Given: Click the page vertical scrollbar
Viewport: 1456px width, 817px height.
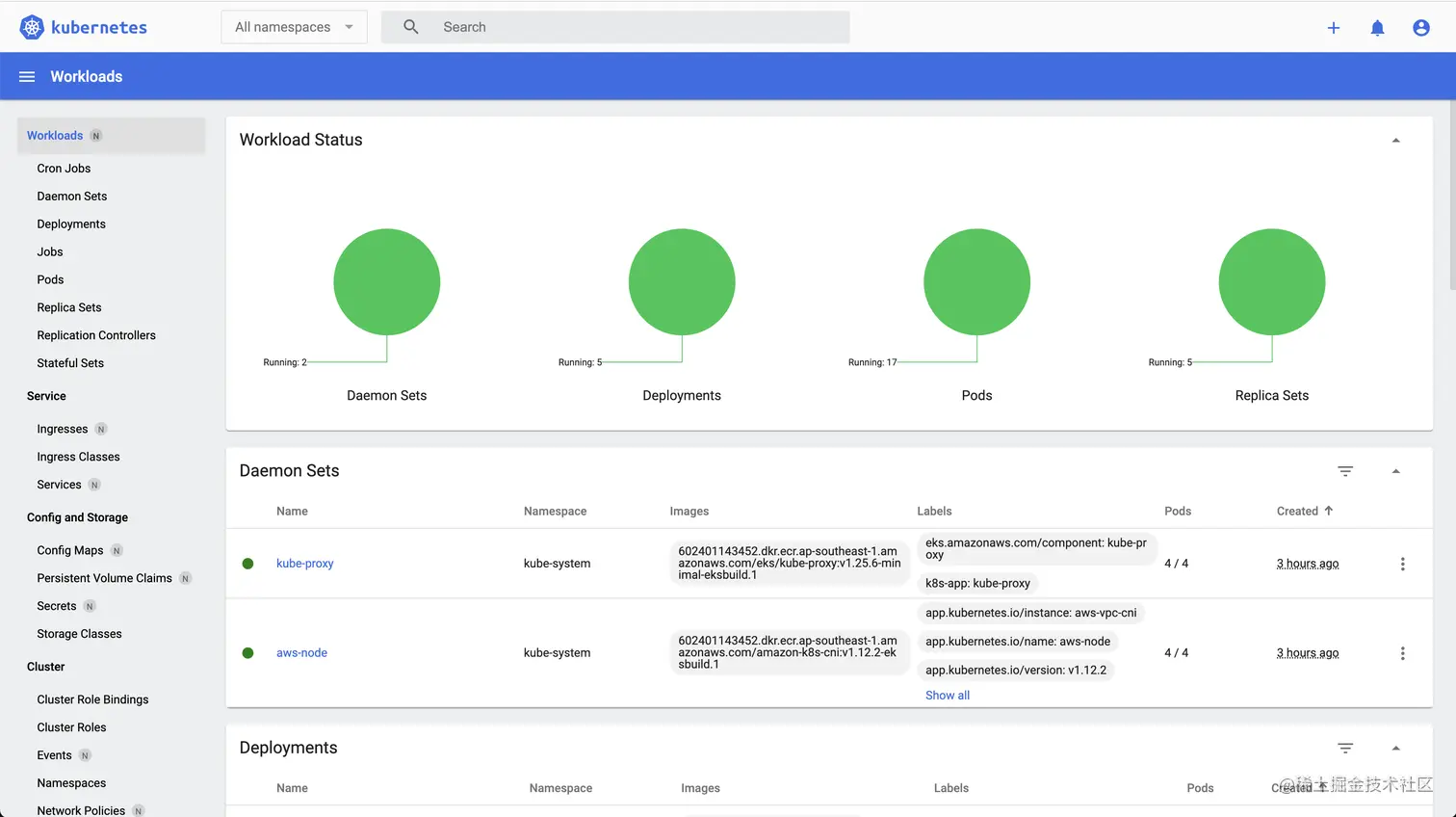Looking at the screenshot, I should (x=1452, y=193).
